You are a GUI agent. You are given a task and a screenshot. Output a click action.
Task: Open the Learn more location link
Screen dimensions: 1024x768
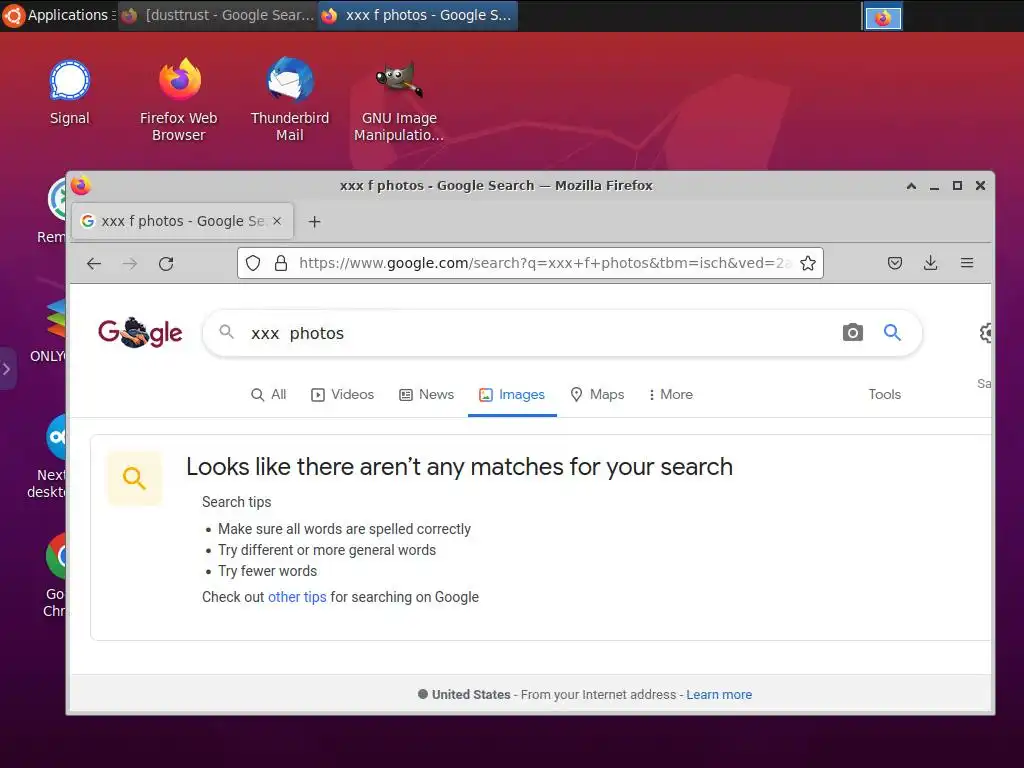(719, 695)
